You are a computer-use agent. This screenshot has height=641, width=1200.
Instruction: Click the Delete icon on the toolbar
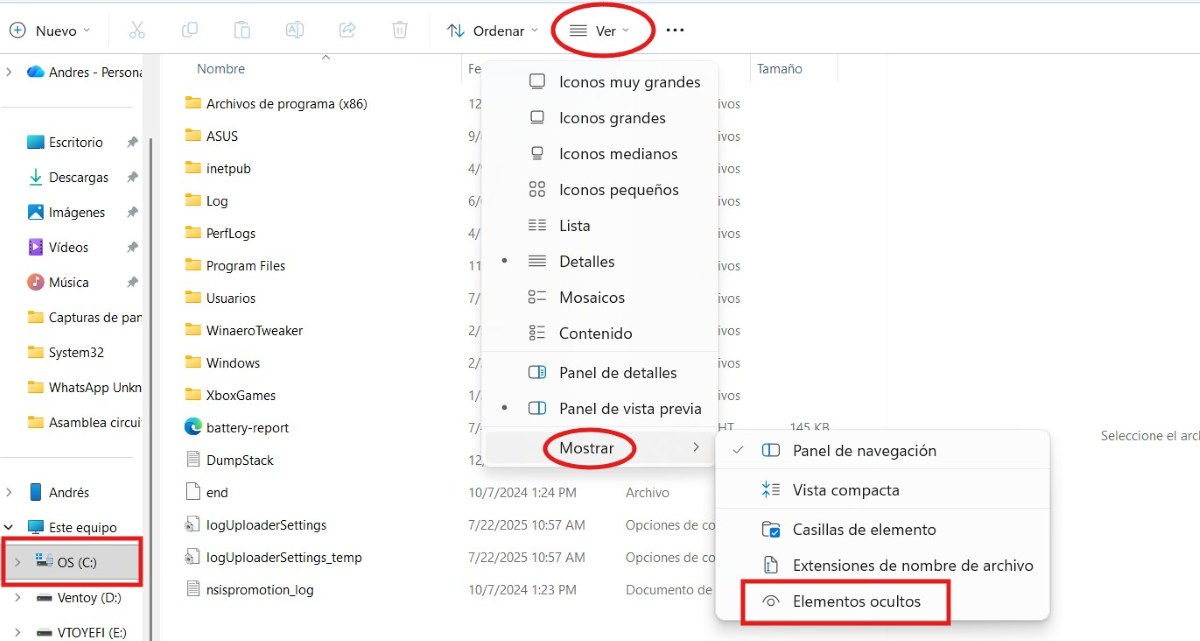pos(400,30)
